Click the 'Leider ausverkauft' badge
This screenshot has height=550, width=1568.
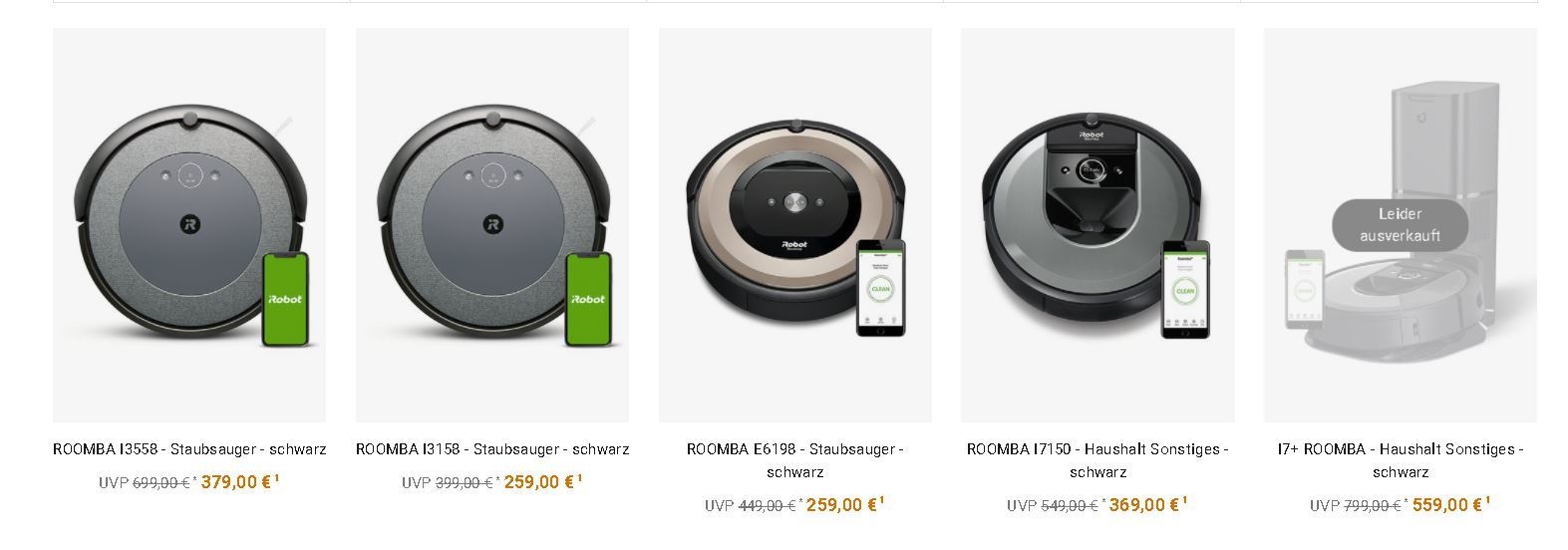click(1401, 226)
